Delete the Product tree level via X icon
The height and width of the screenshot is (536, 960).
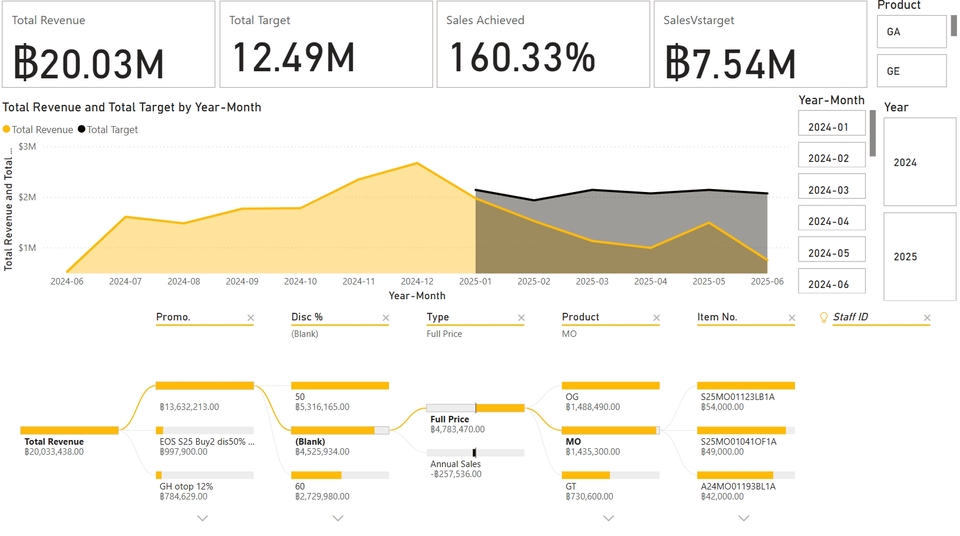656,318
